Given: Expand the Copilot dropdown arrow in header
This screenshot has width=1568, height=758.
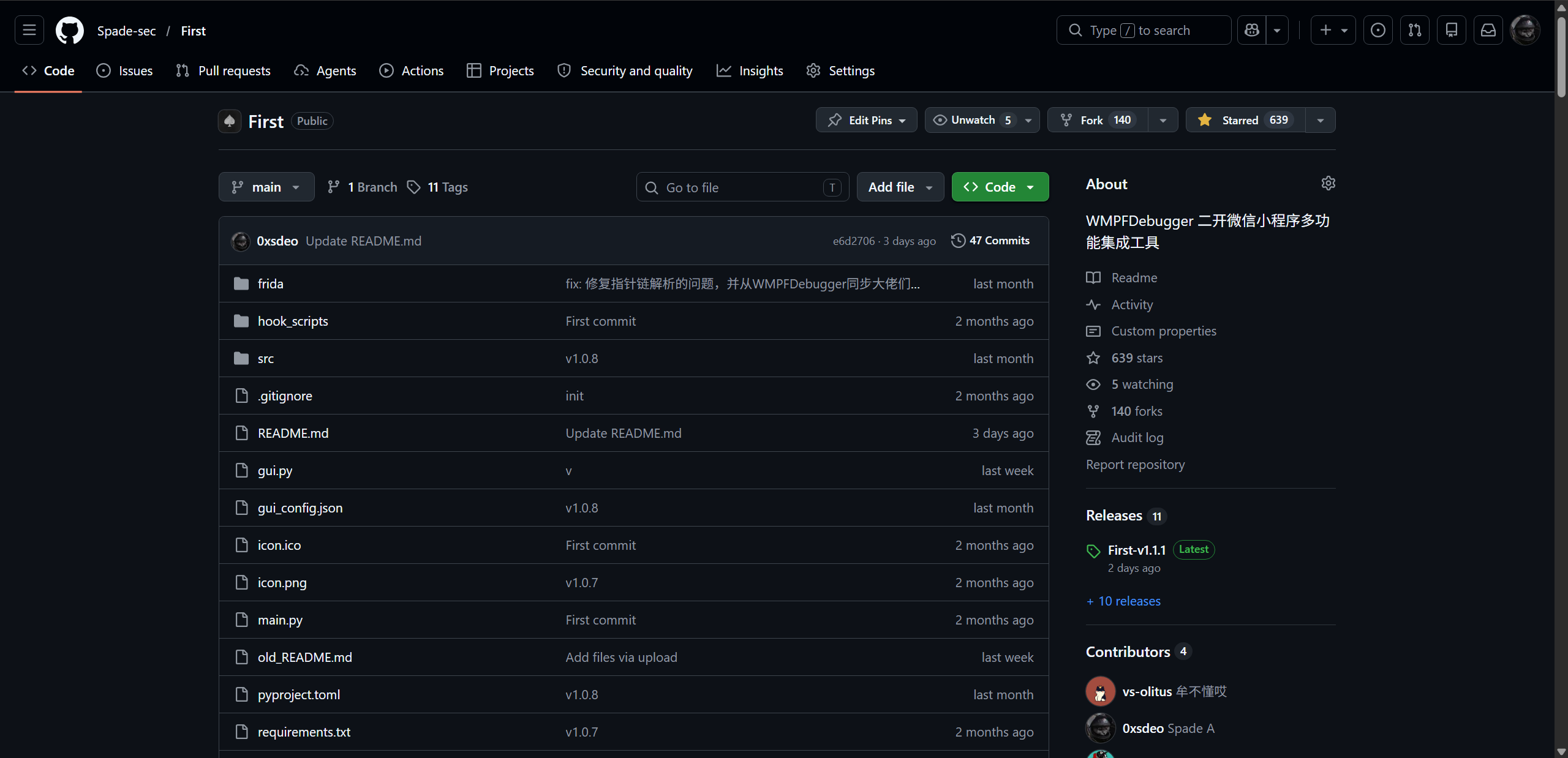Looking at the screenshot, I should click(x=1277, y=30).
